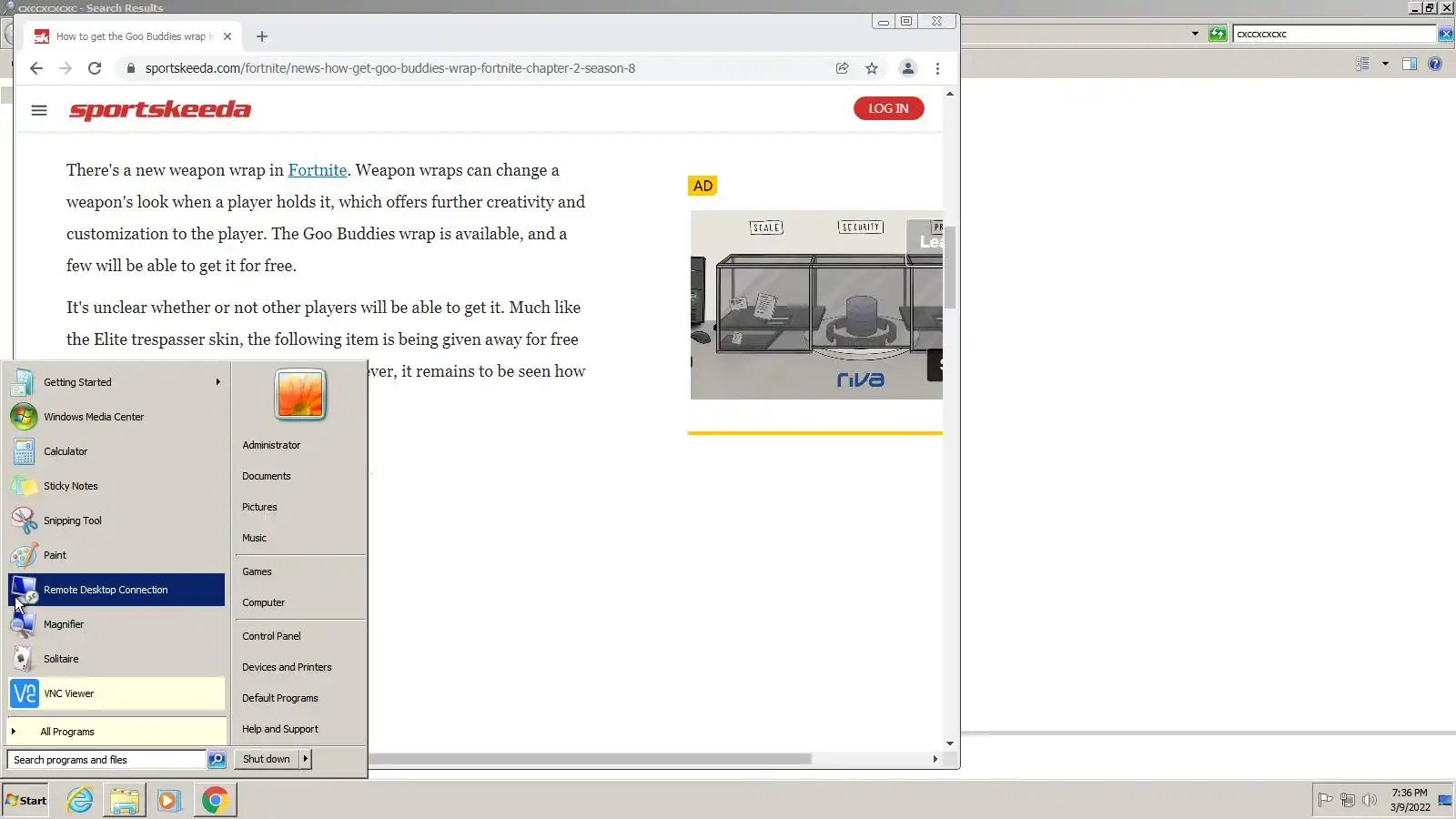
Task: Open the Sportskeeda hamburger menu
Action: click(39, 110)
